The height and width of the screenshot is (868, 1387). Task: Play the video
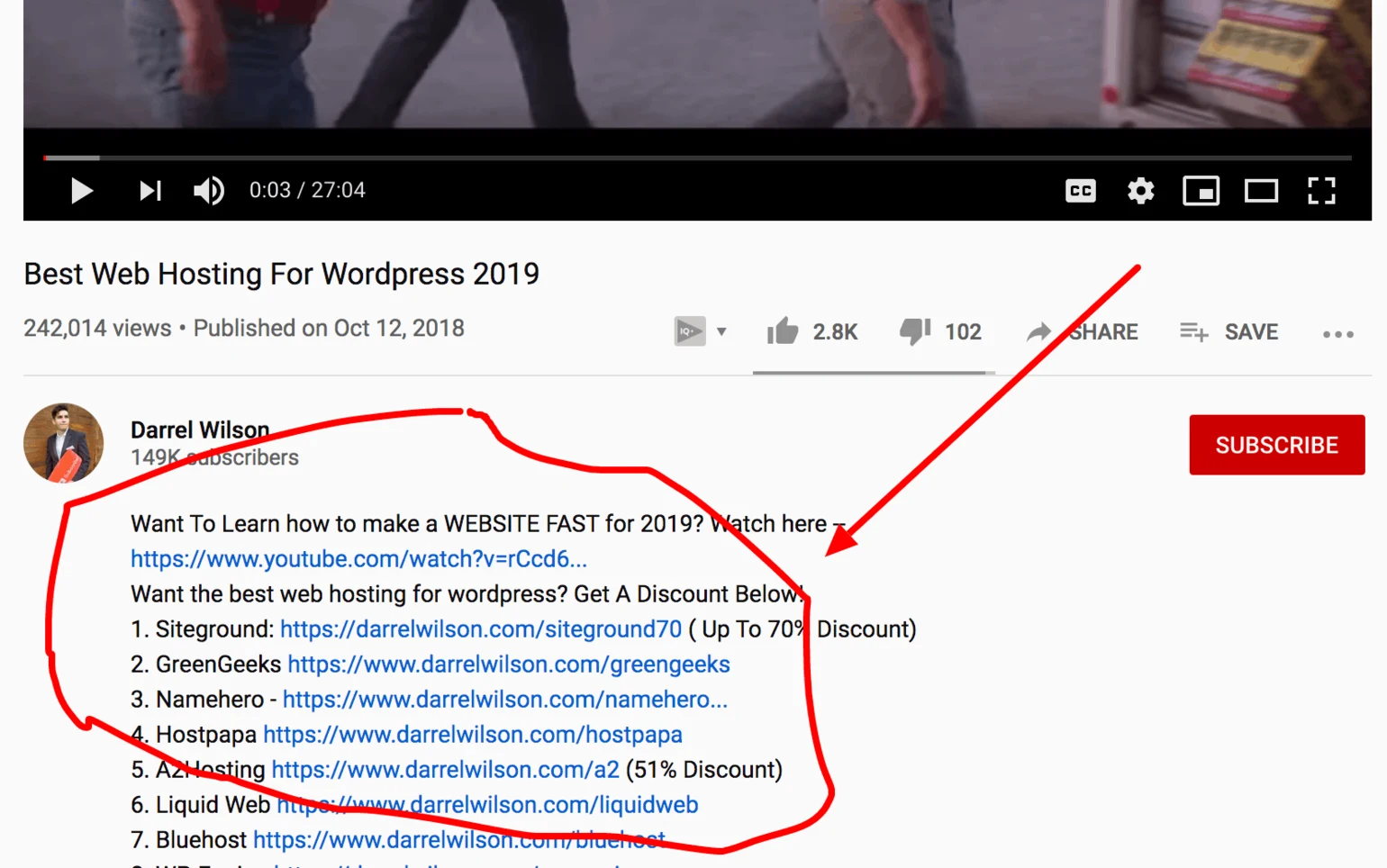[x=82, y=191]
